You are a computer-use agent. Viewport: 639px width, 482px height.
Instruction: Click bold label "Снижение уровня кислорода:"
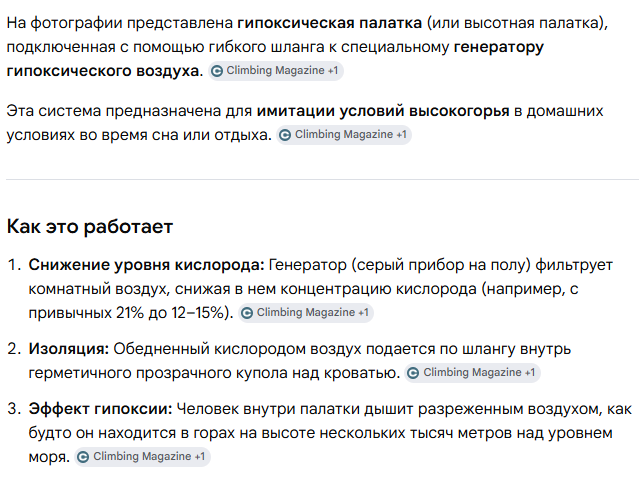146,265
